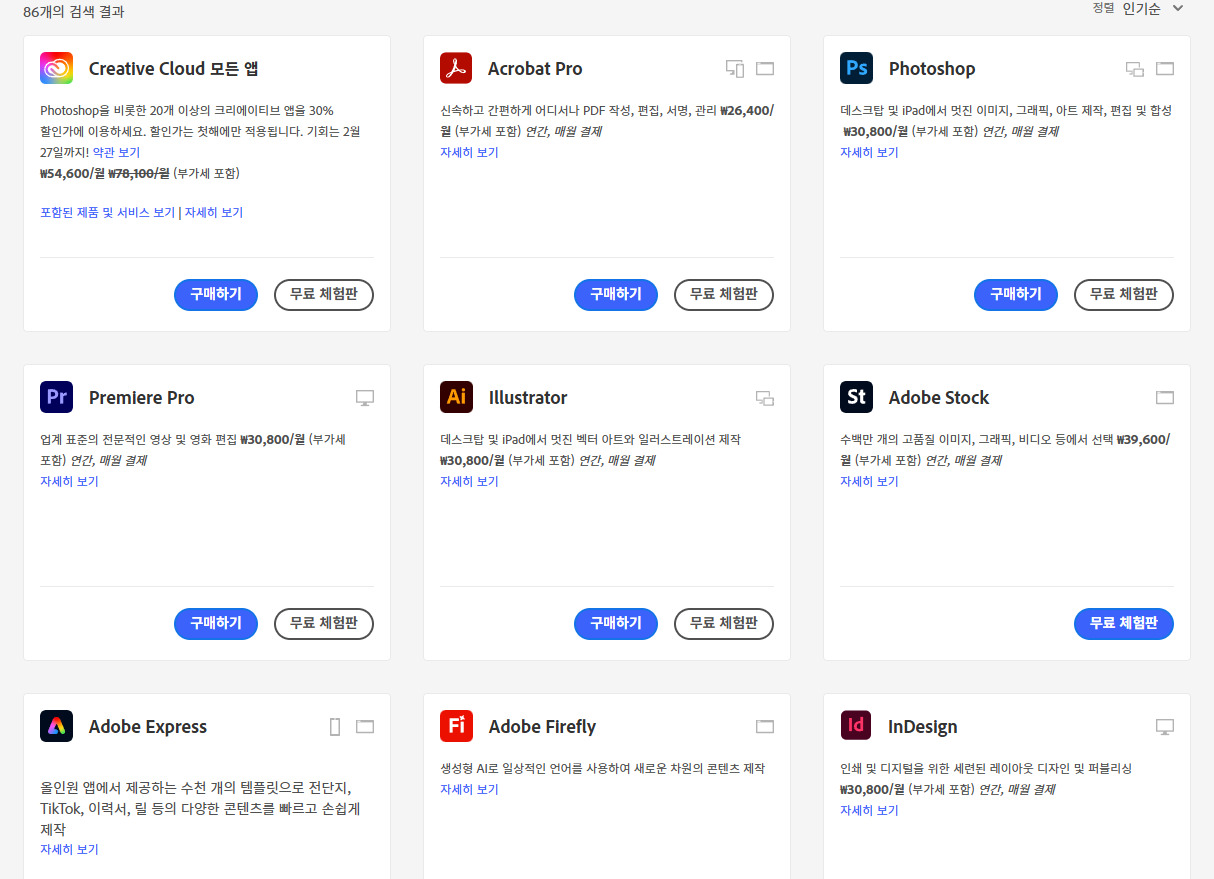The image size is (1214, 879).
Task: Click the '86개의 검색 결과' result count
Action: [x=74, y=12]
